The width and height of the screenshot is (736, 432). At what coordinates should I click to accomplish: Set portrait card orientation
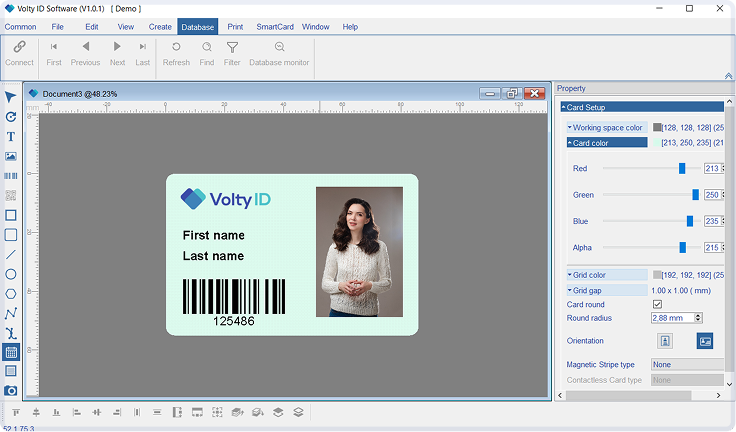click(x=665, y=341)
